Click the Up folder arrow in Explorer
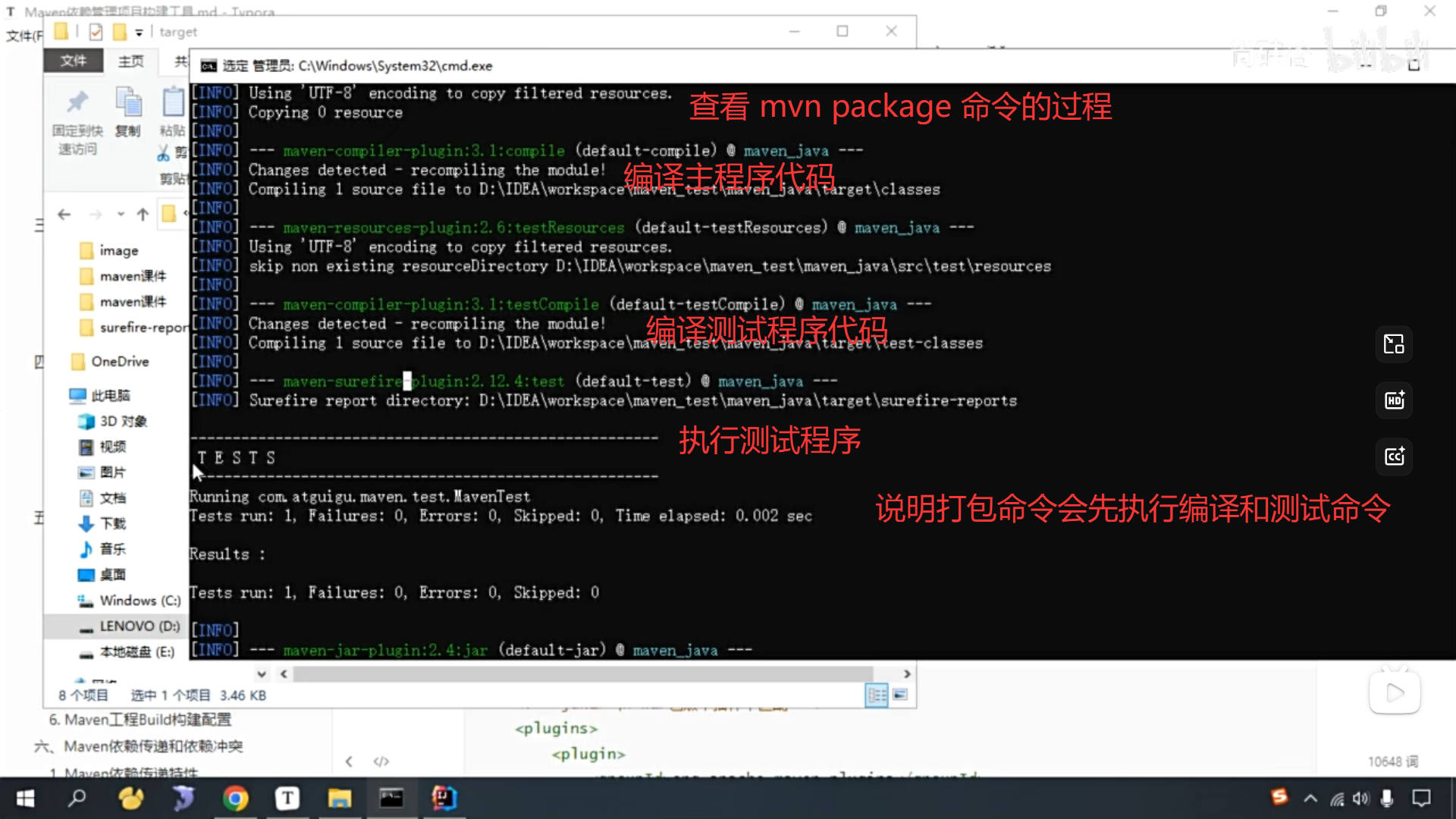 (143, 215)
